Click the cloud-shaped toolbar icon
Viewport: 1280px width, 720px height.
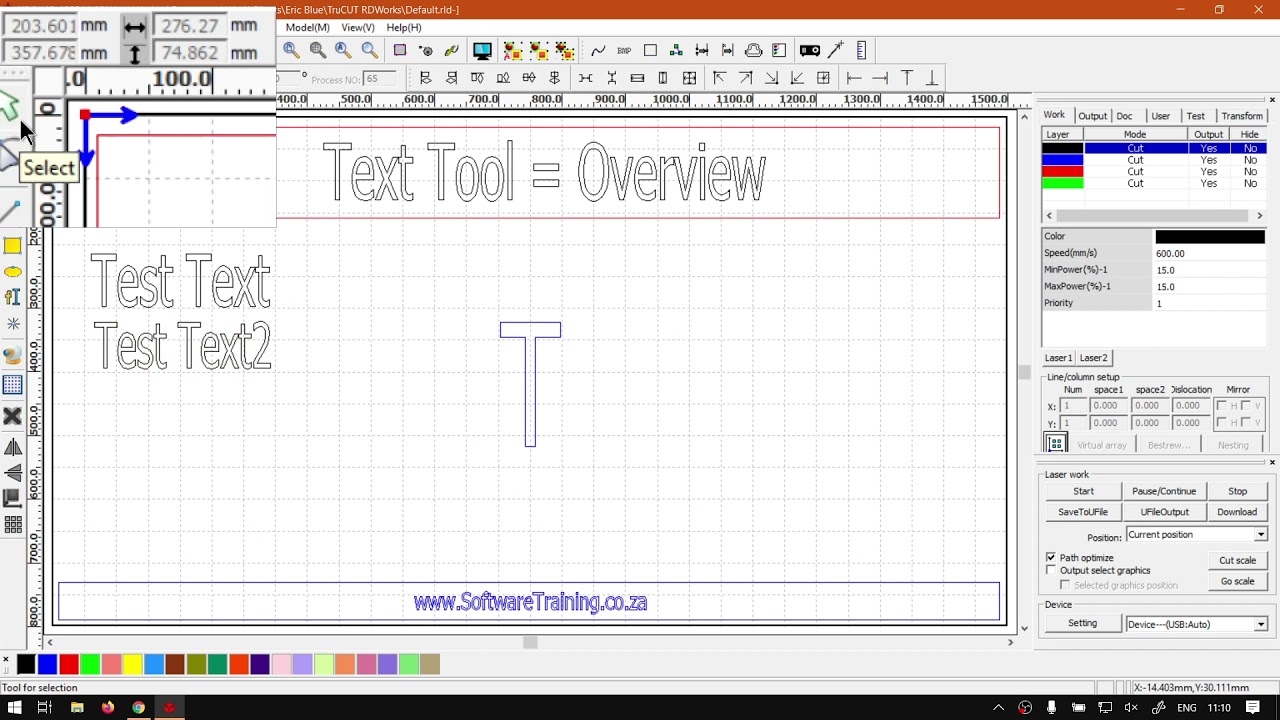(x=754, y=50)
